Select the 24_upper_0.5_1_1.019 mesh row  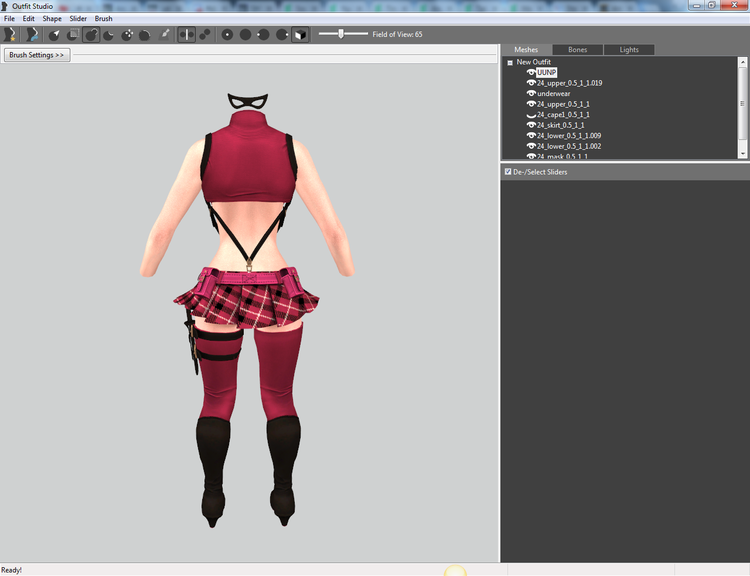click(569, 83)
